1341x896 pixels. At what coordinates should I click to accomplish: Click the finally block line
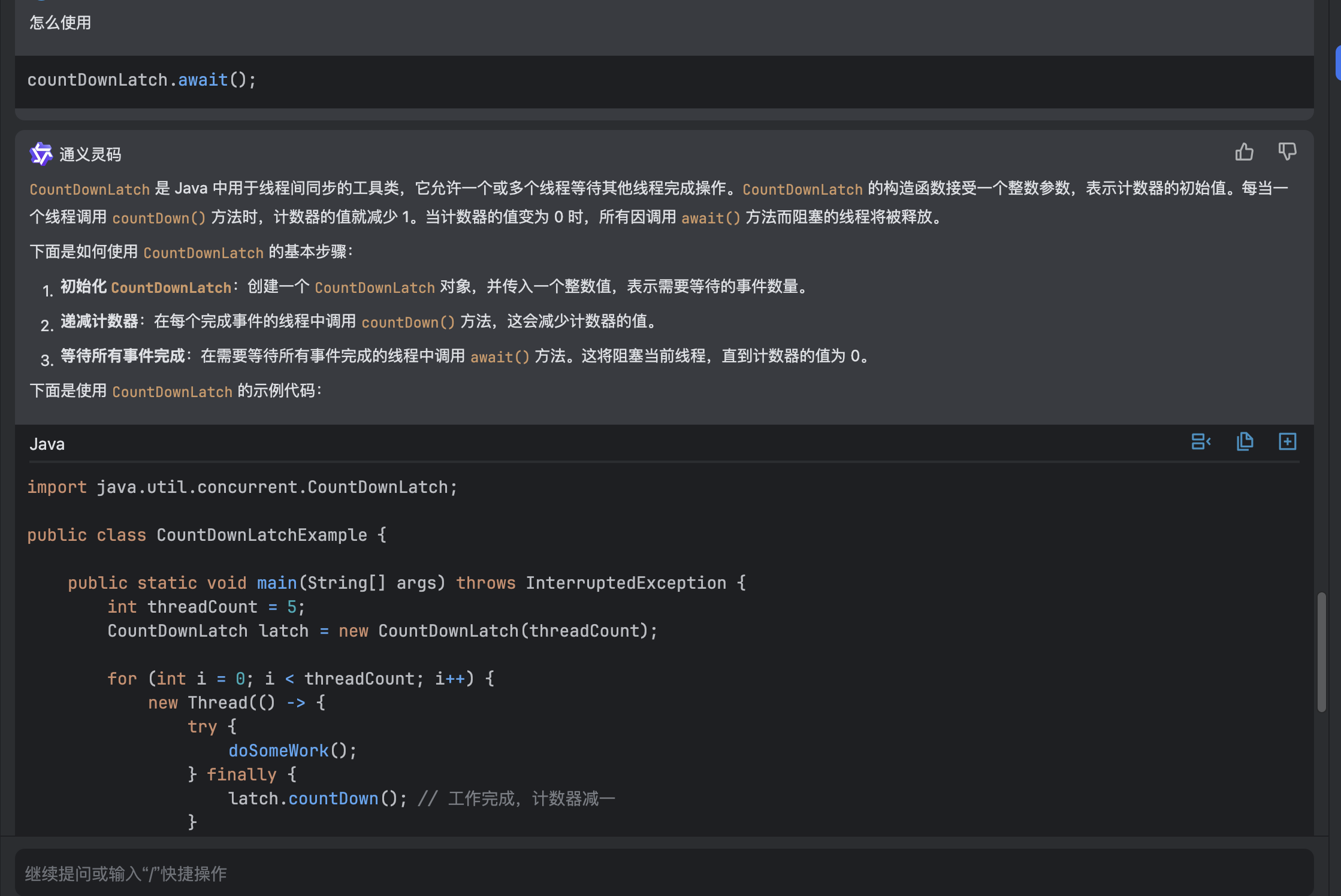pos(242,774)
